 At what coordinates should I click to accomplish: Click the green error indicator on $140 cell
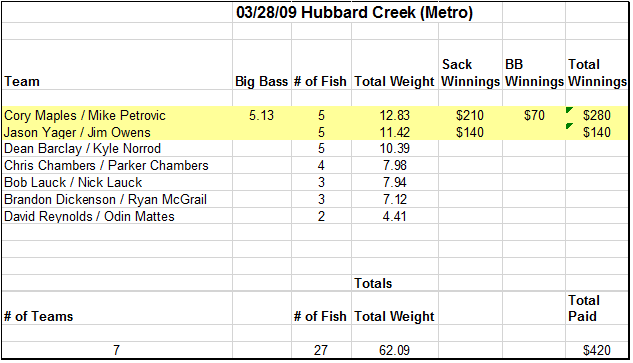[x=569, y=126]
